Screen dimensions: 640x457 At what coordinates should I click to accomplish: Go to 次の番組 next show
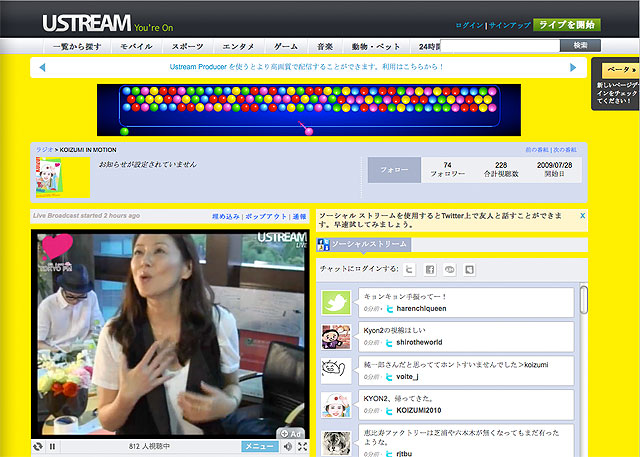click(564, 150)
